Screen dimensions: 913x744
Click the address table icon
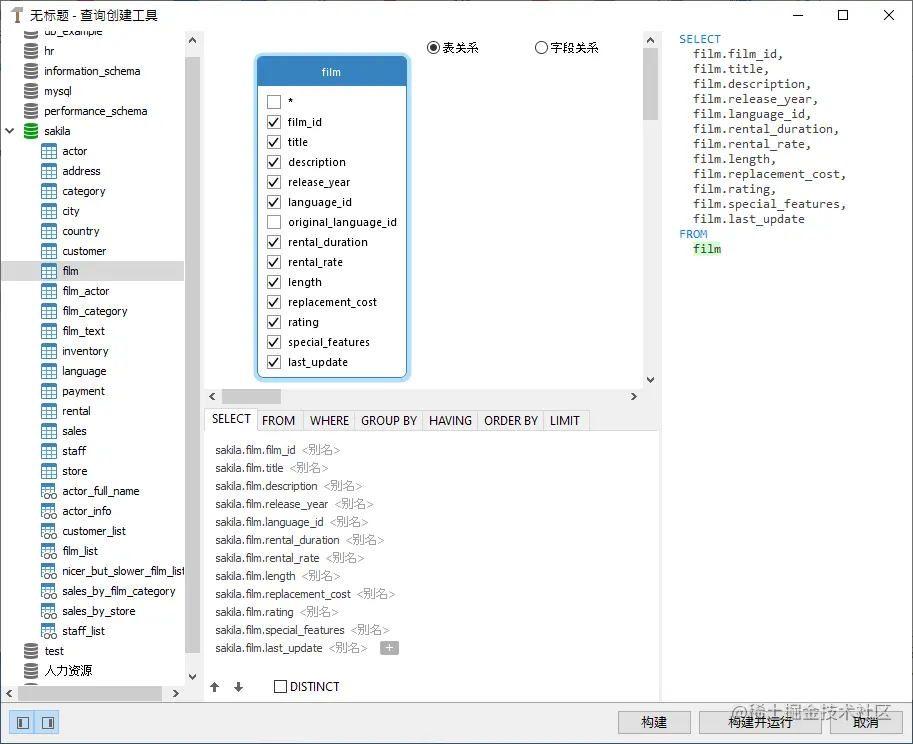49,171
